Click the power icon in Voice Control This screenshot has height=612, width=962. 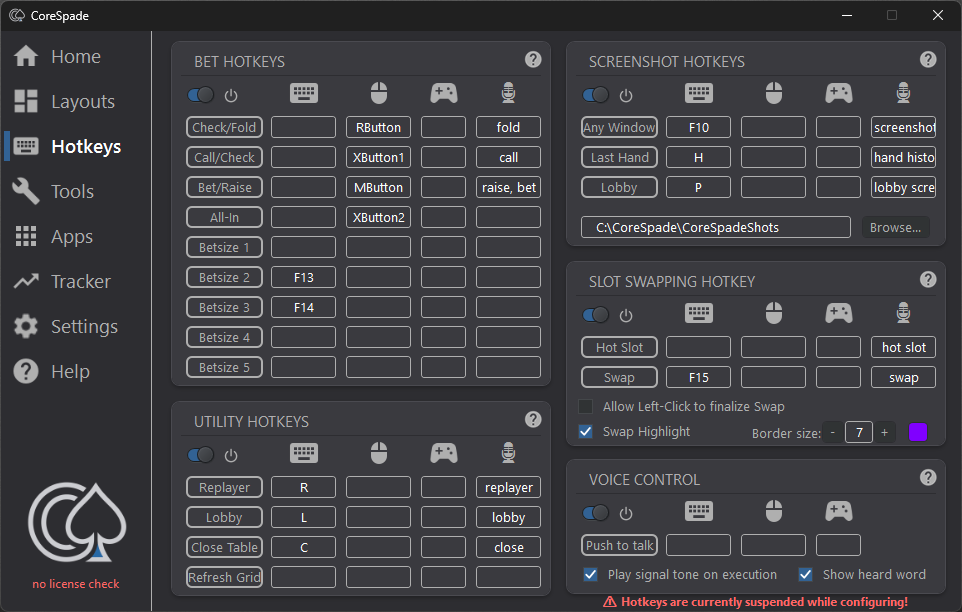click(626, 513)
